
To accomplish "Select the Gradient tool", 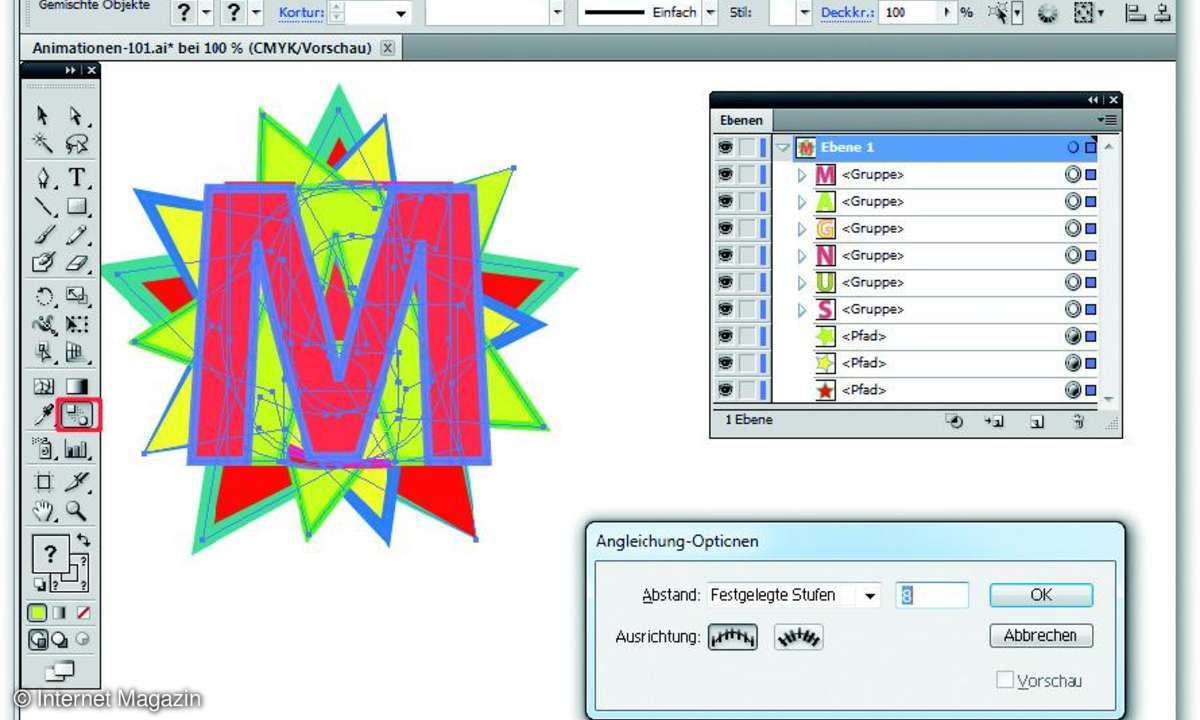I will point(77,386).
